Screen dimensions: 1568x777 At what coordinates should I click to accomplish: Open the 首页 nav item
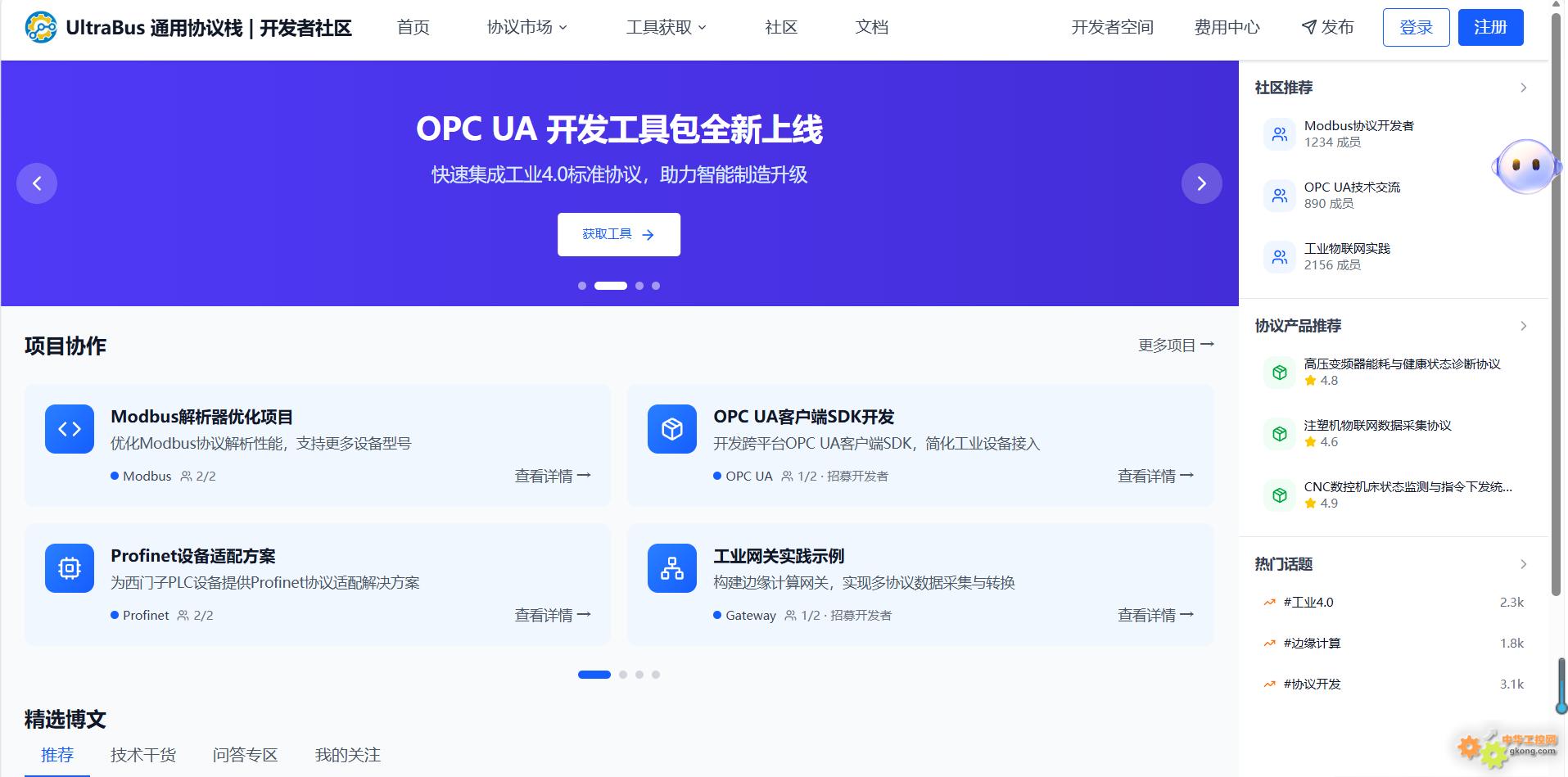tap(413, 28)
